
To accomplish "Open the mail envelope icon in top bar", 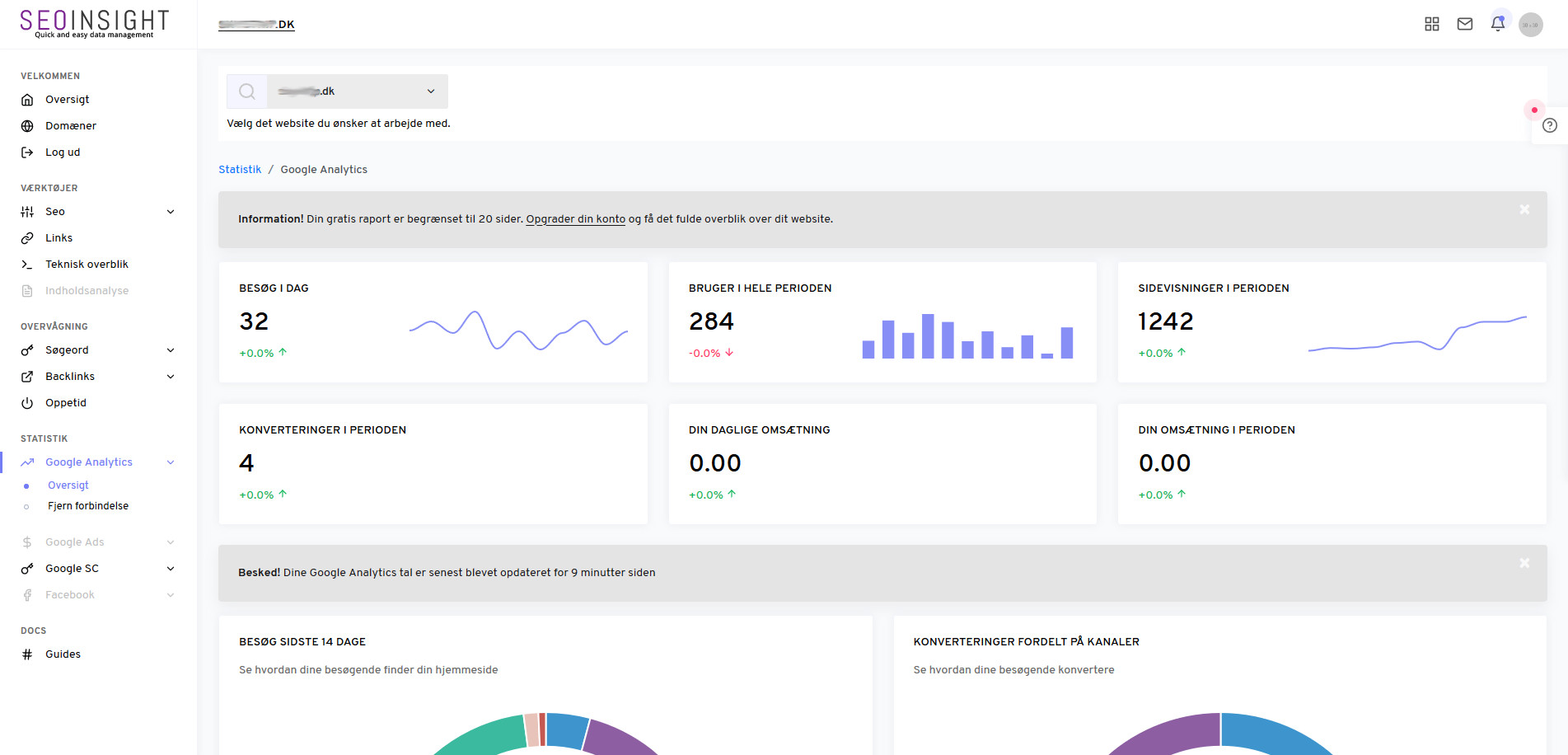I will [x=1465, y=24].
